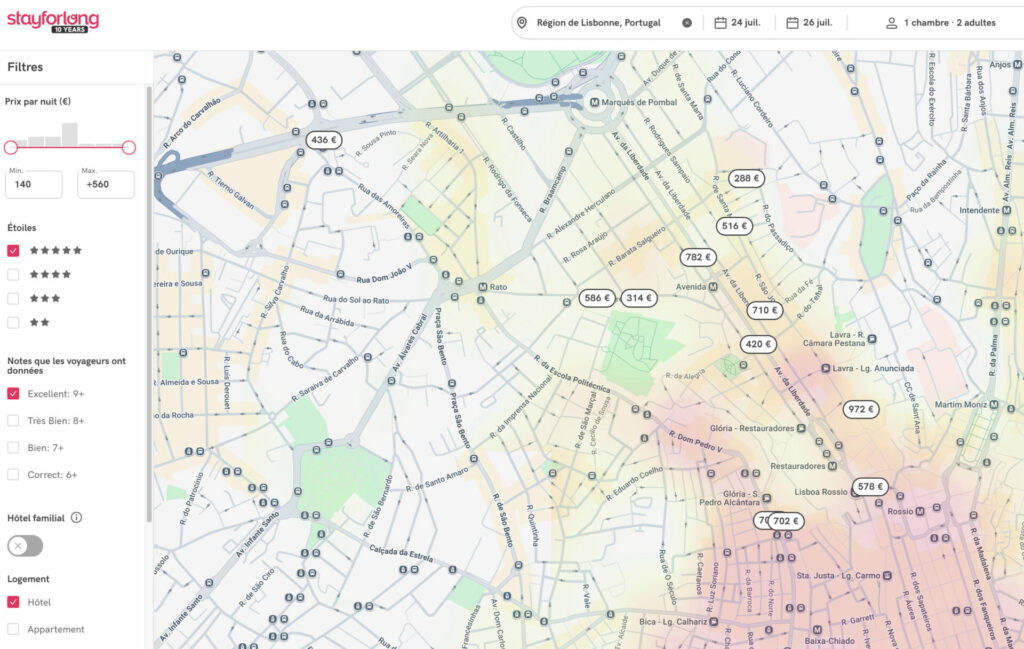Click the Baixa-Chiado metro icon
The image size is (1024, 649).
817,630
